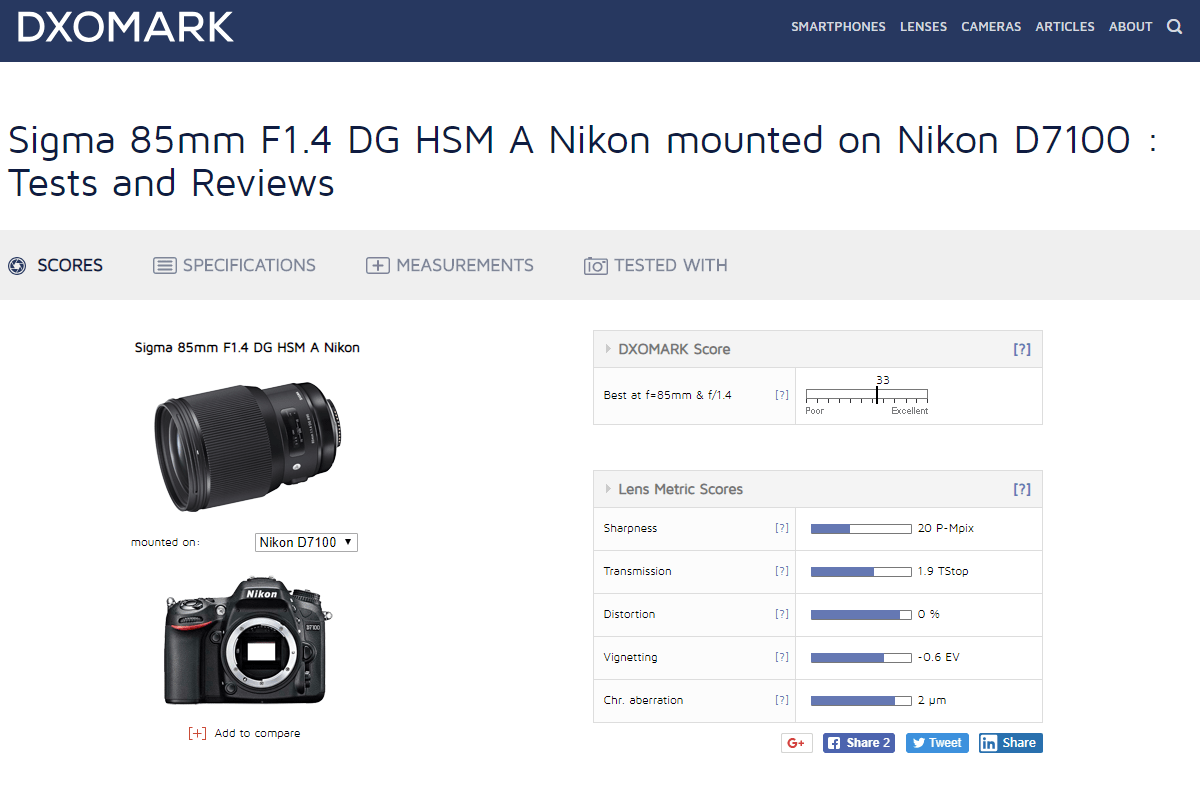Share via the Google Plus icon
Image resolution: width=1200 pixels, height=785 pixels.
[x=797, y=743]
